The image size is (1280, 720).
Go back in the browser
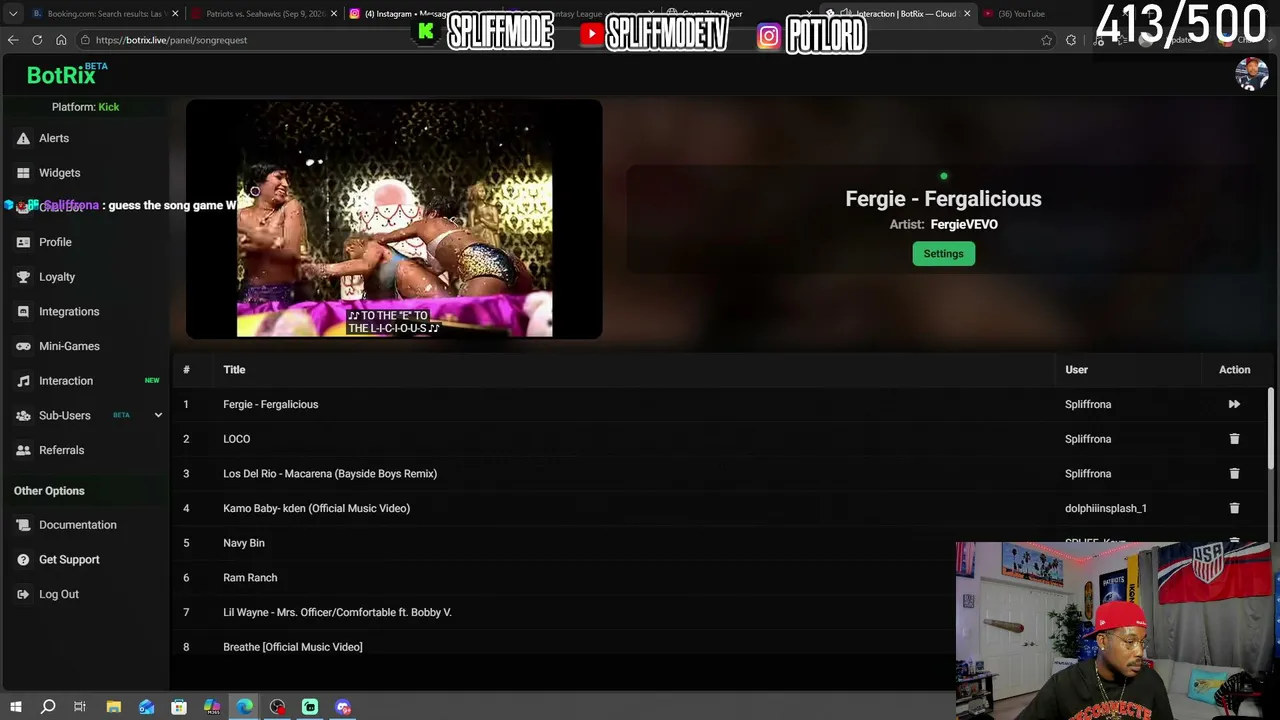tap(13, 40)
